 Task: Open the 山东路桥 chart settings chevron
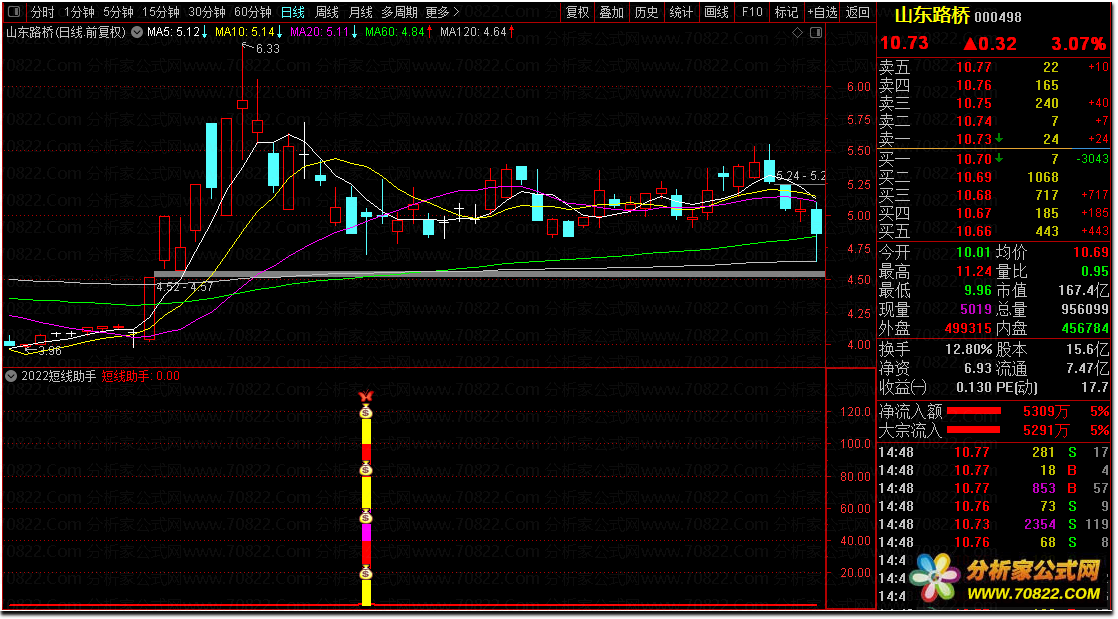136,32
